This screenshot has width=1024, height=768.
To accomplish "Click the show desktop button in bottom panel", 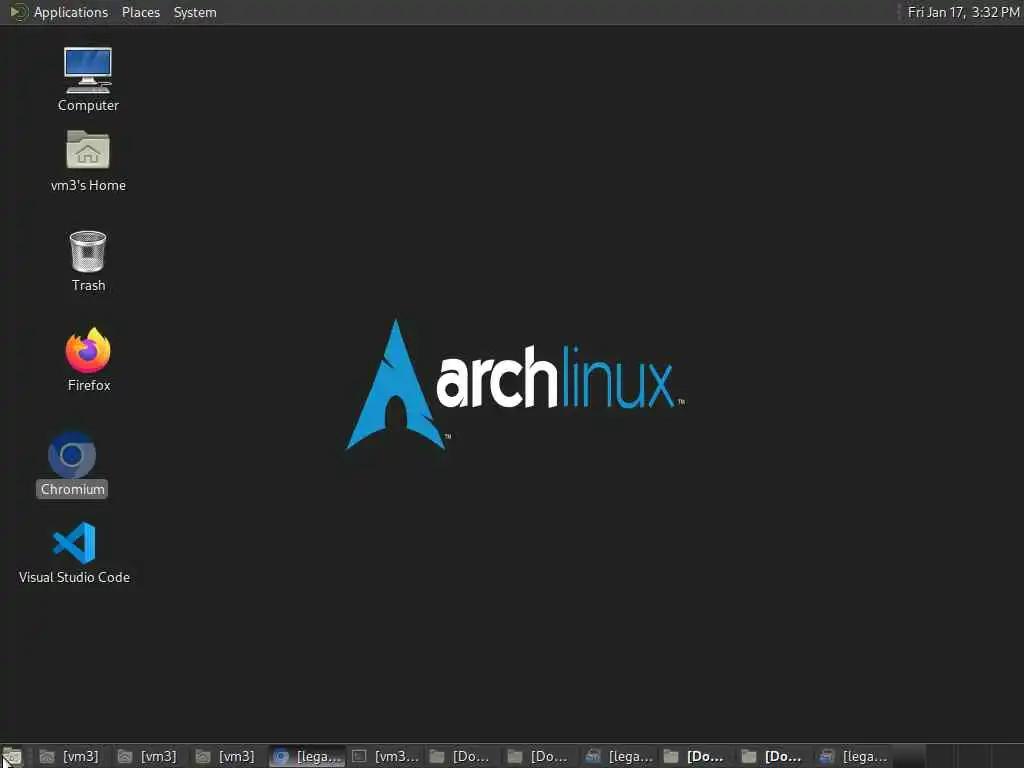I will click(12, 757).
